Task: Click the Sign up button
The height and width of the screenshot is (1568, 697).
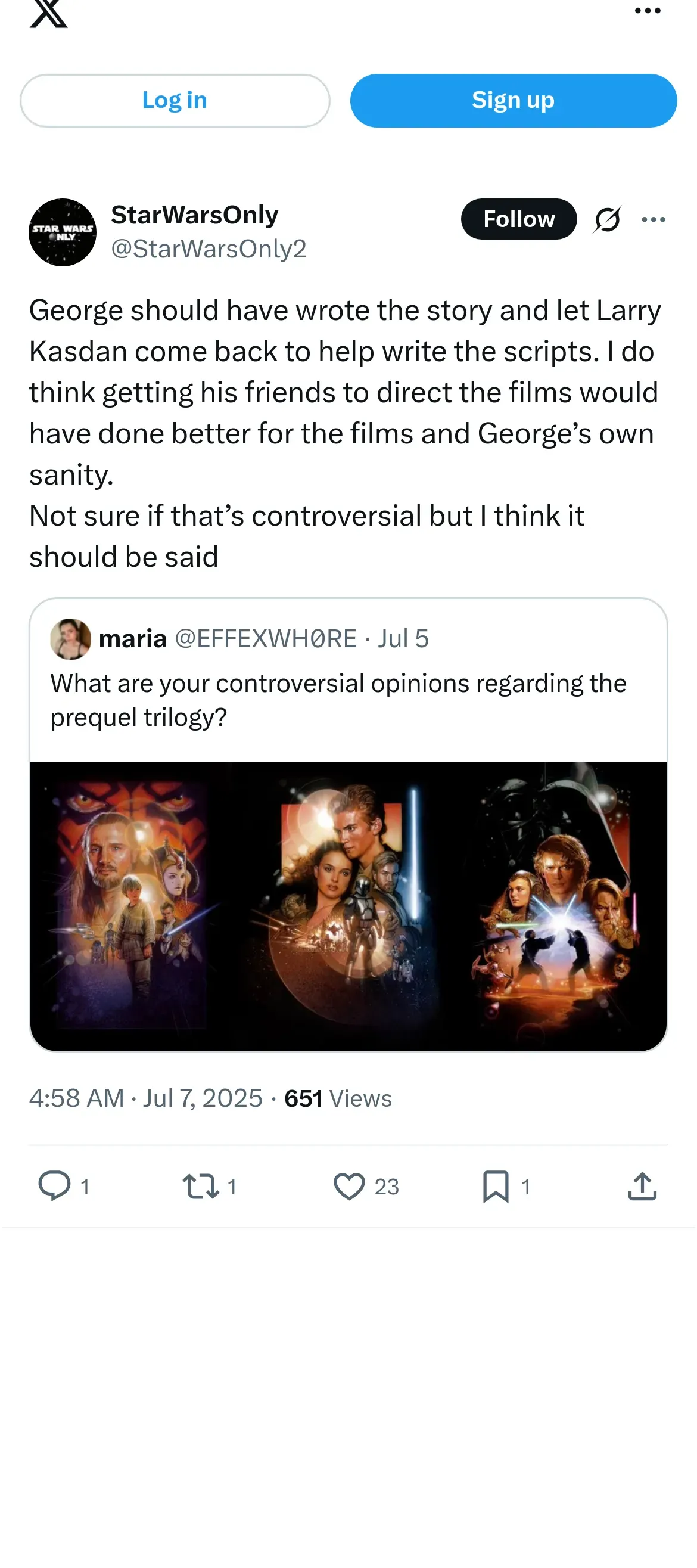Action: pyautogui.click(x=514, y=101)
